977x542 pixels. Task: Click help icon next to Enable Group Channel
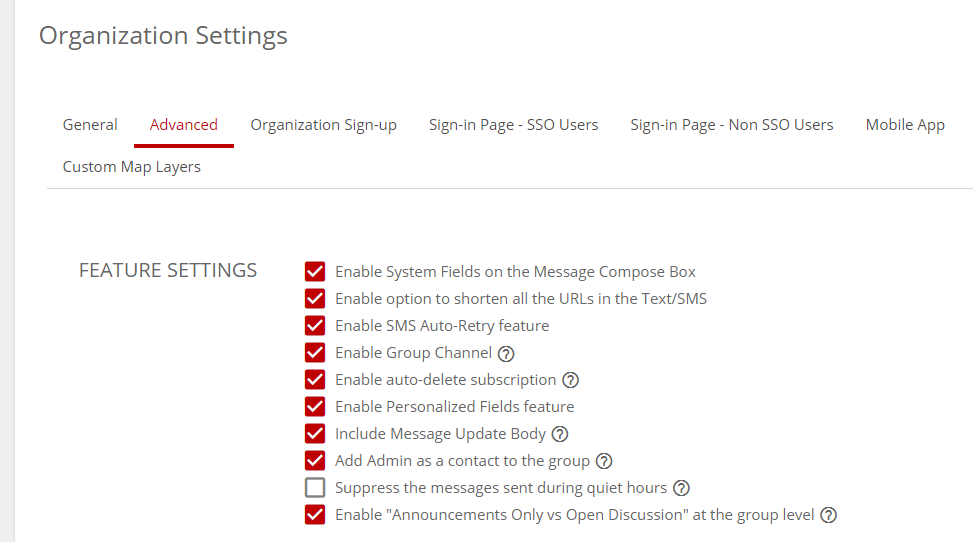click(506, 353)
